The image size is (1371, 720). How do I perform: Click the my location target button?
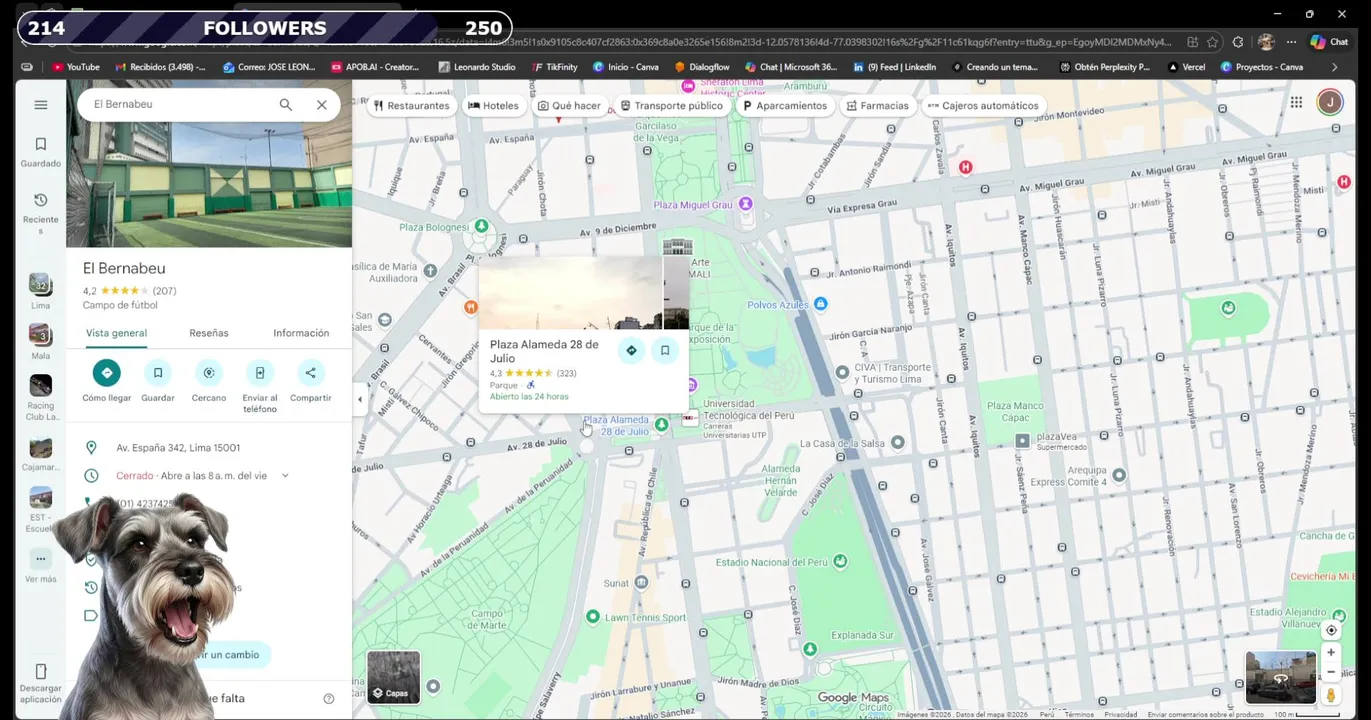1331,630
